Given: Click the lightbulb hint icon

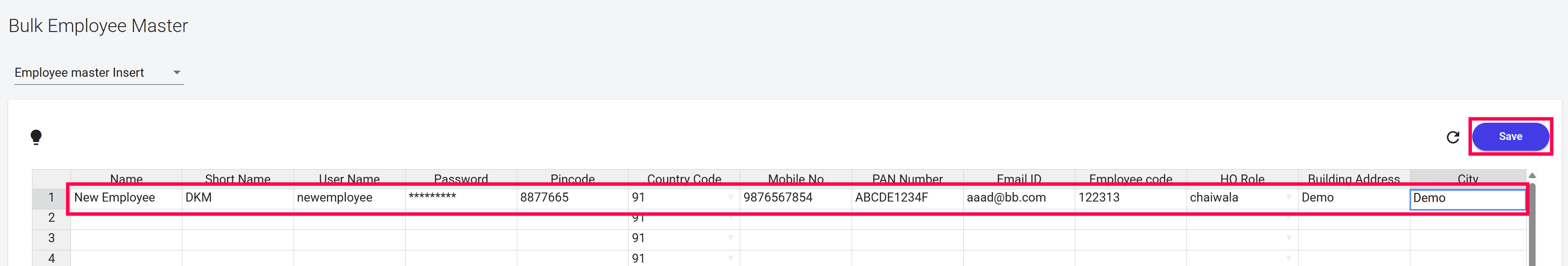Looking at the screenshot, I should (36, 137).
